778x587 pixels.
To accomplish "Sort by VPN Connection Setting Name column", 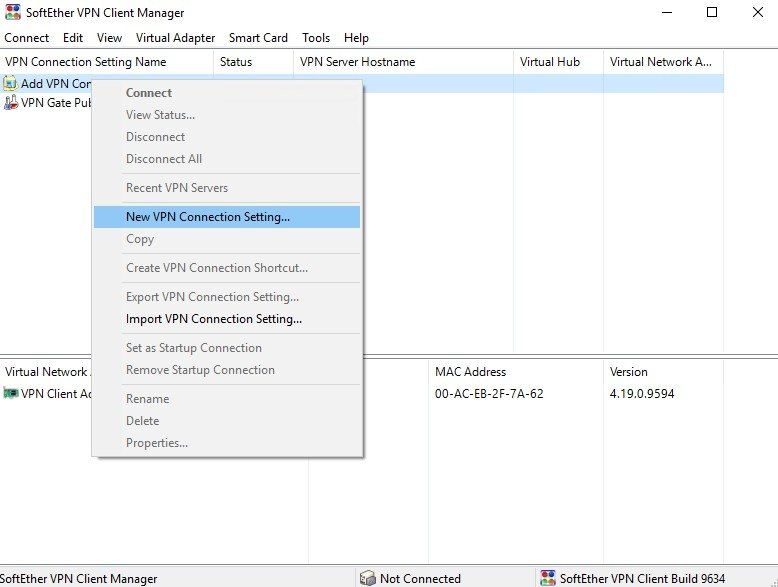I will point(107,62).
